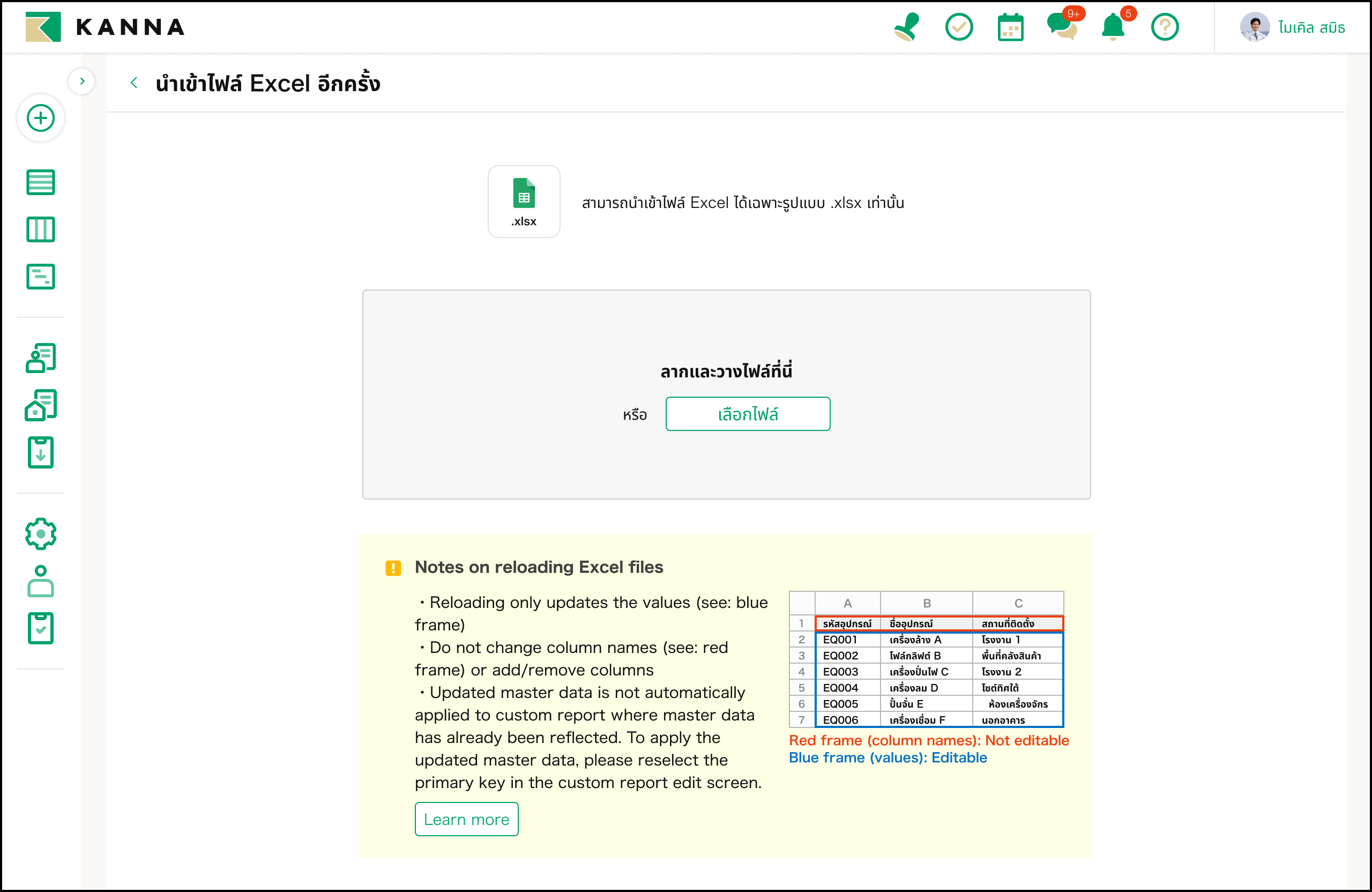Open the clipboard checkmark icon in sidebar
This screenshot has width=1372, height=892.
40,628
